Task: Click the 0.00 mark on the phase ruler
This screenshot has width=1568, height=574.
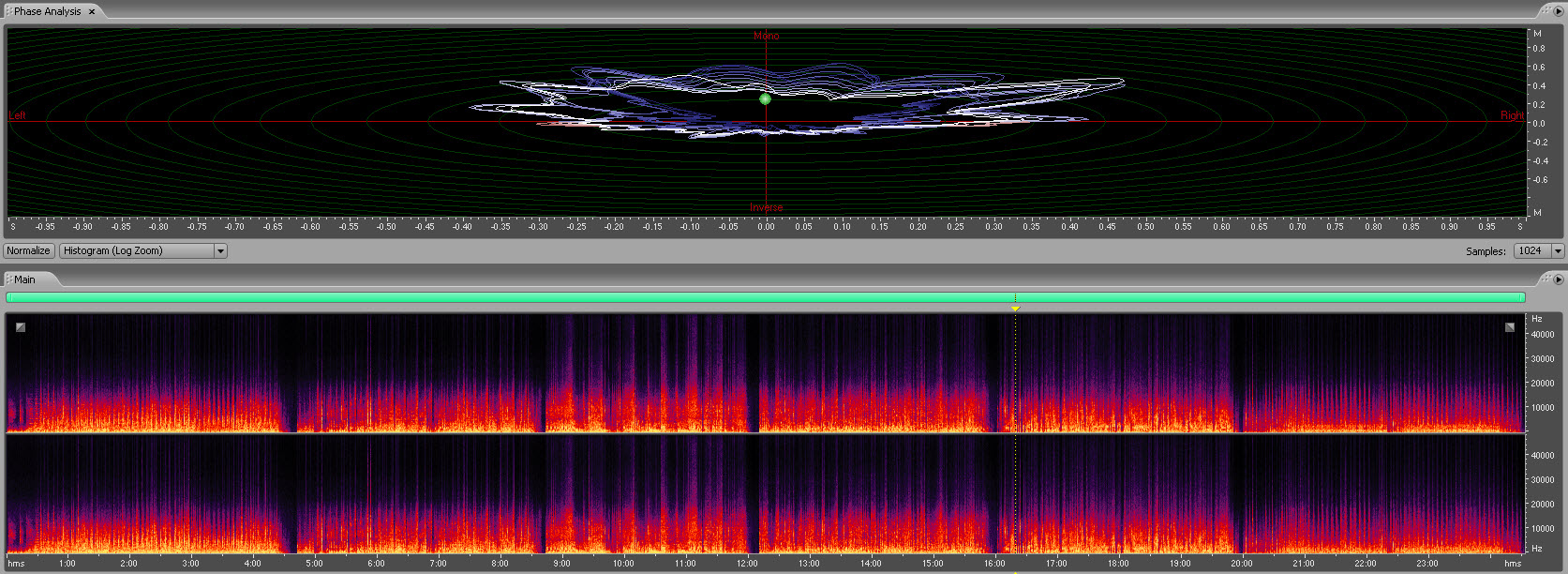Action: click(x=766, y=226)
